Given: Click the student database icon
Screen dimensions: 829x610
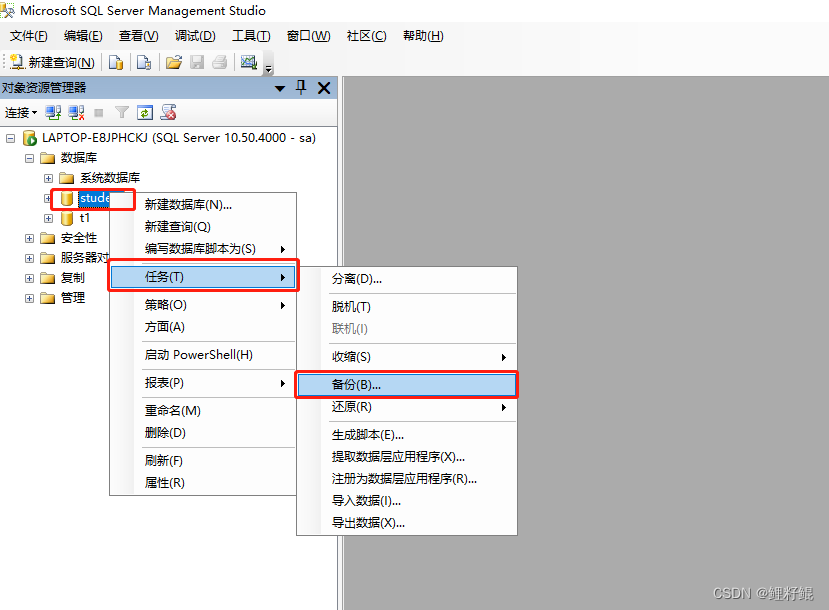Looking at the screenshot, I should 67,198.
